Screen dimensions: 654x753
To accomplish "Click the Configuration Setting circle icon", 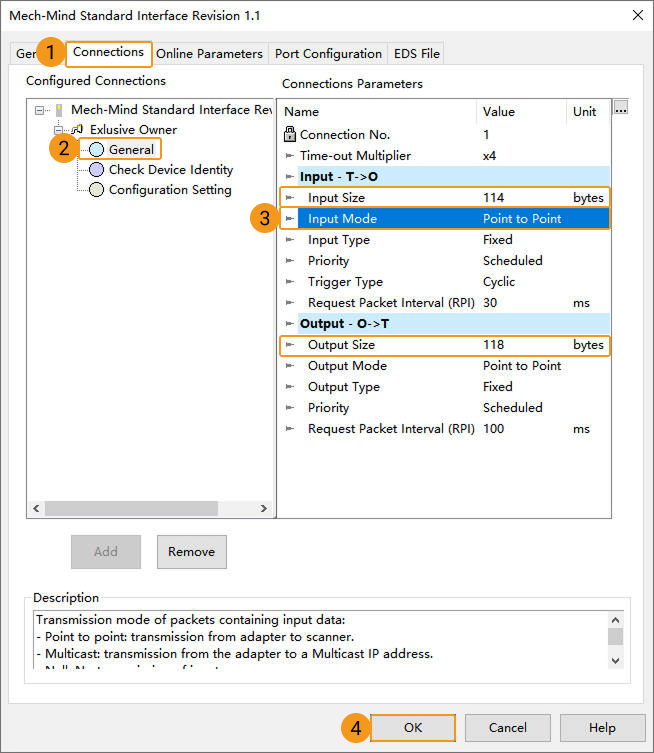I will (x=97, y=190).
